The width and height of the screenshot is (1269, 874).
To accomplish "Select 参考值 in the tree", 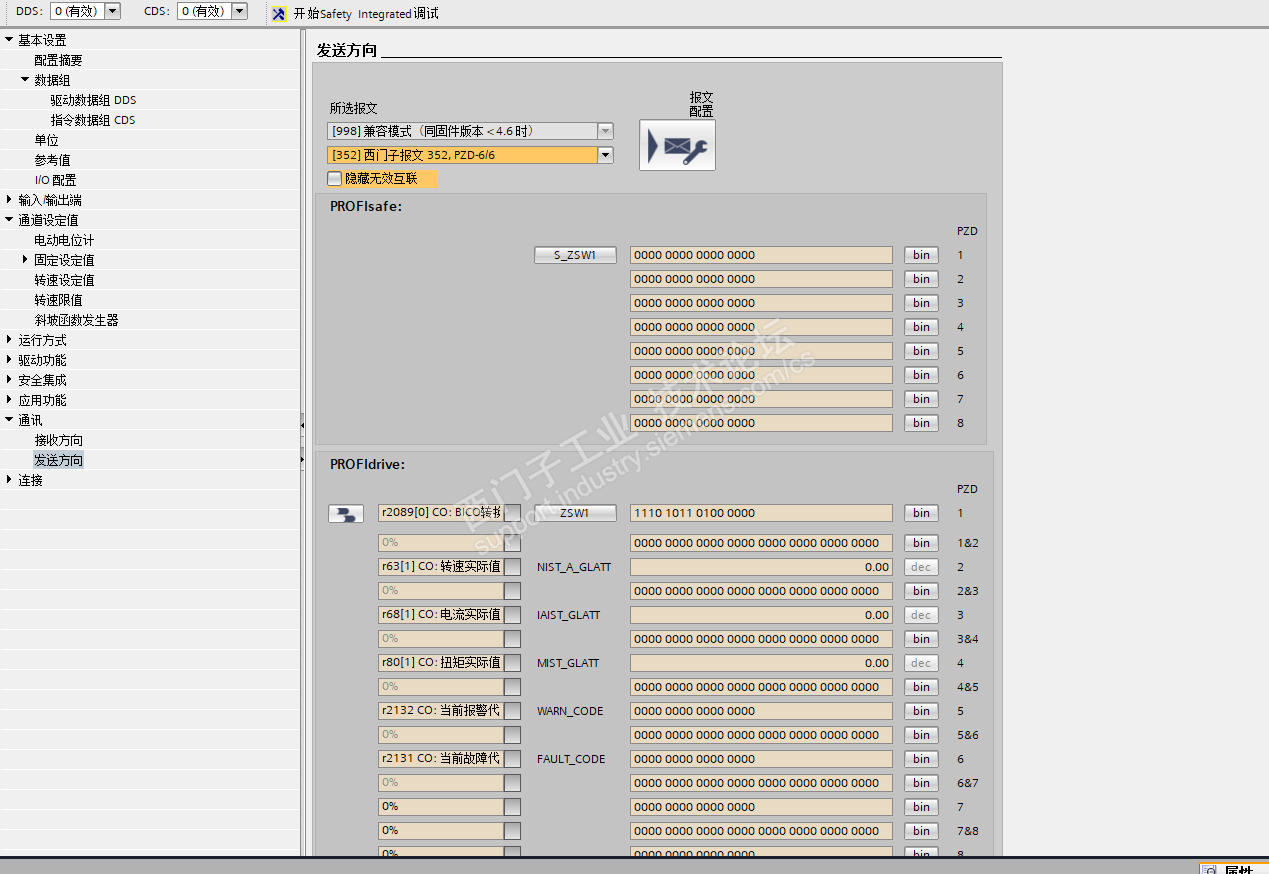I will pyautogui.click(x=52, y=160).
